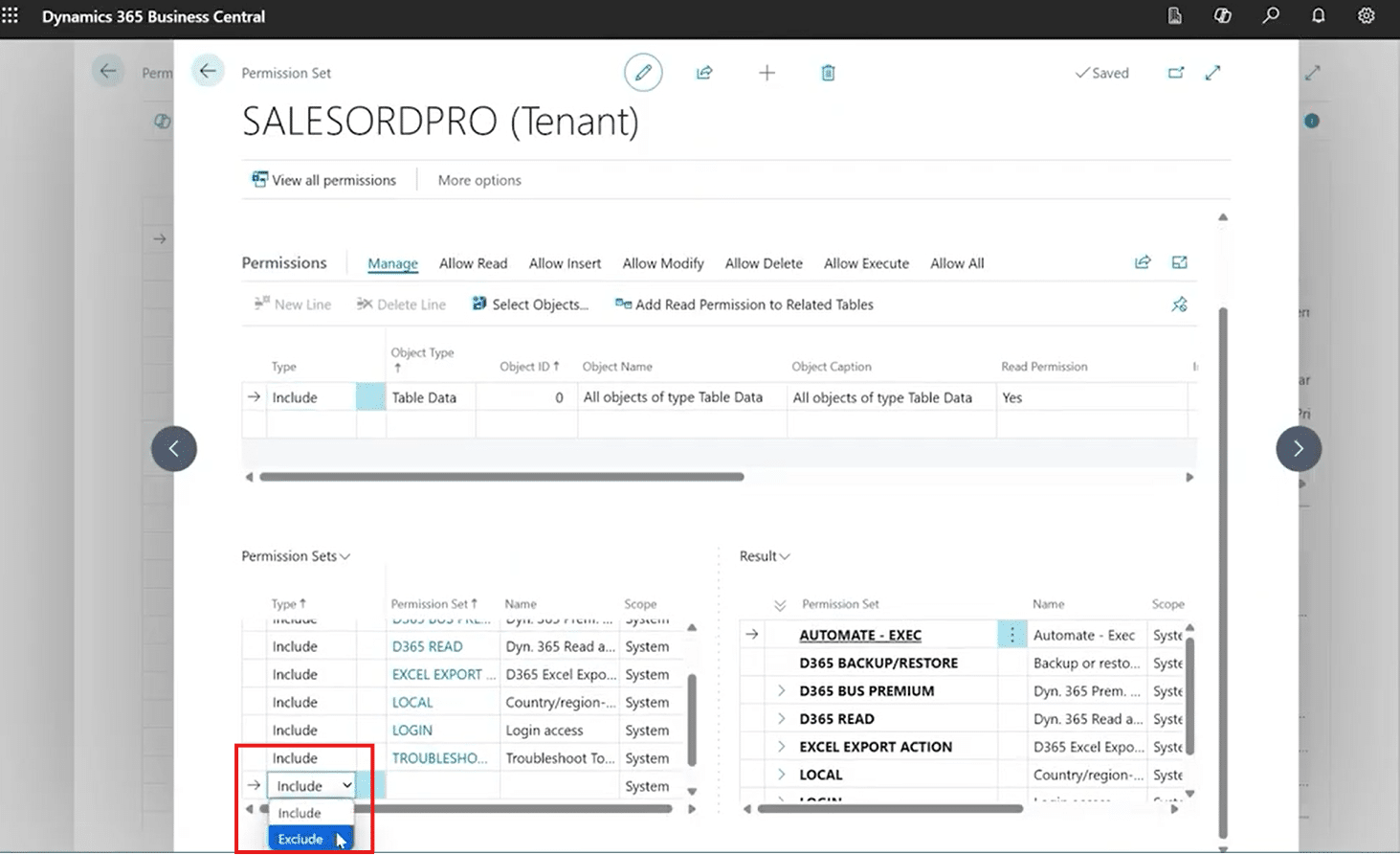Go to next record arrow
1400x855 pixels.
click(x=1298, y=449)
